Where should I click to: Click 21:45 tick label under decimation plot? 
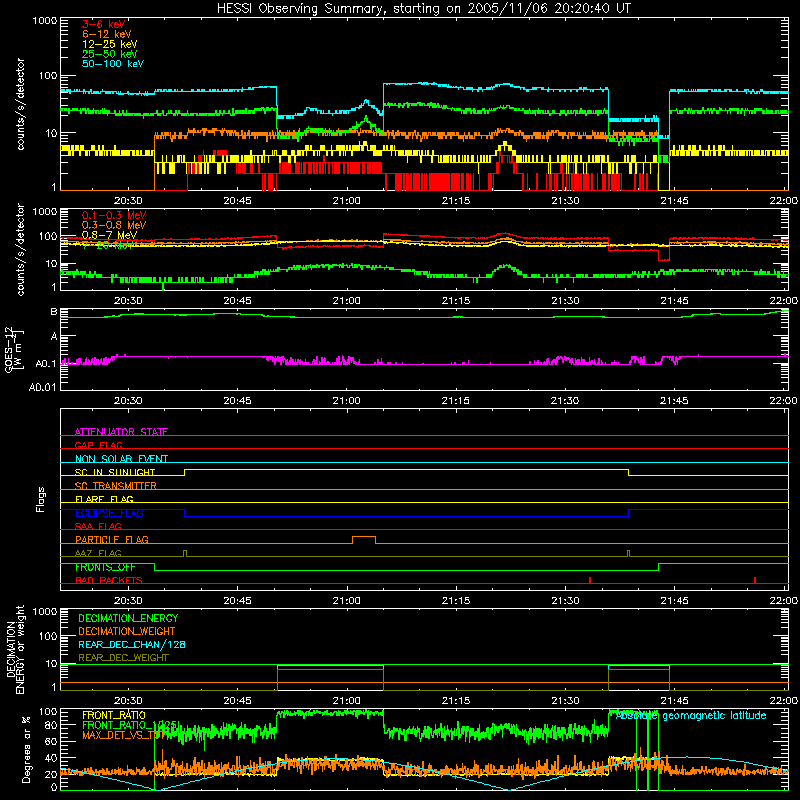pos(674,701)
